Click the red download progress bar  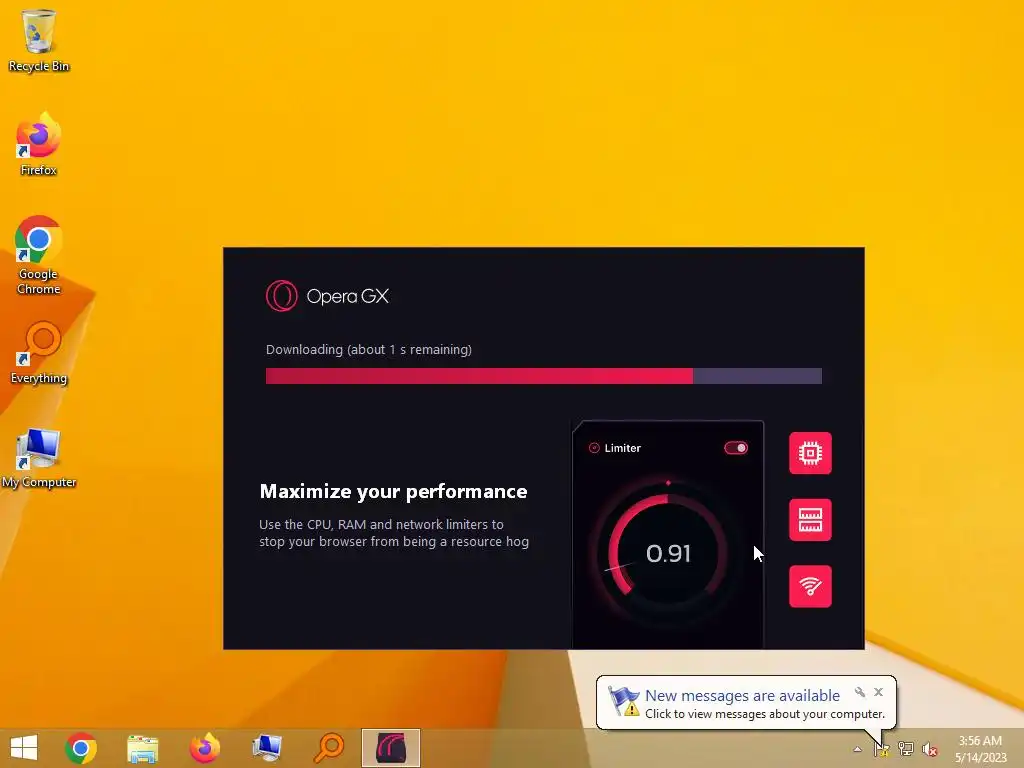[x=543, y=376]
